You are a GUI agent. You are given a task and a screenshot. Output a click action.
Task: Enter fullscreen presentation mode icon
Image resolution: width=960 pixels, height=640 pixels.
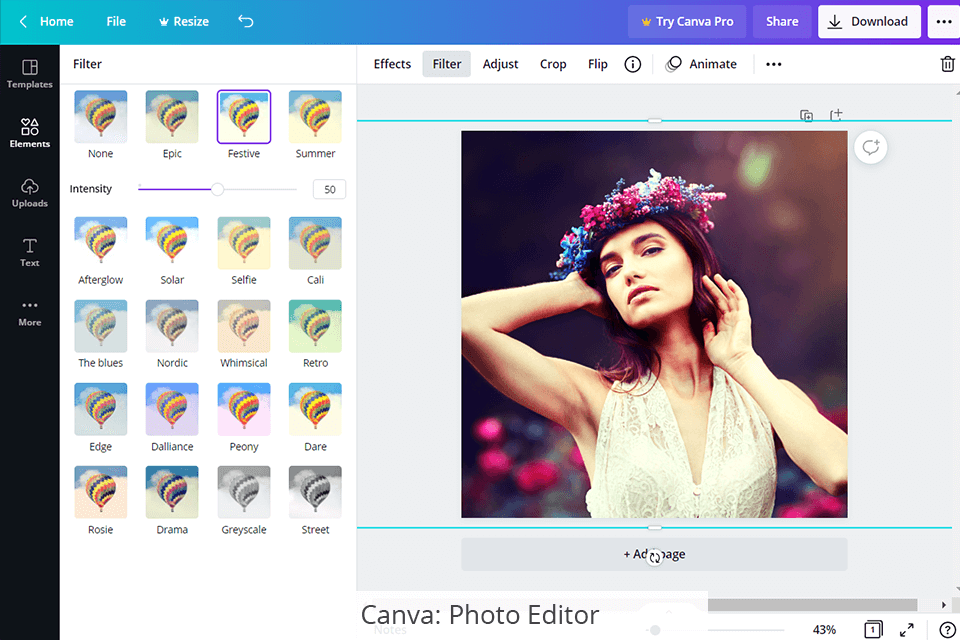coord(907,630)
